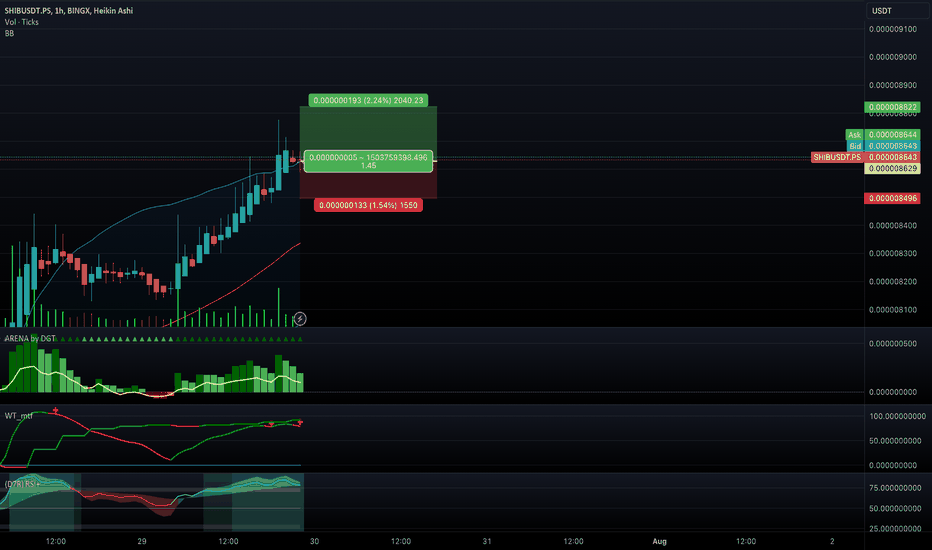
Task: Click the green profit target label 2040.23
Action: [368, 100]
